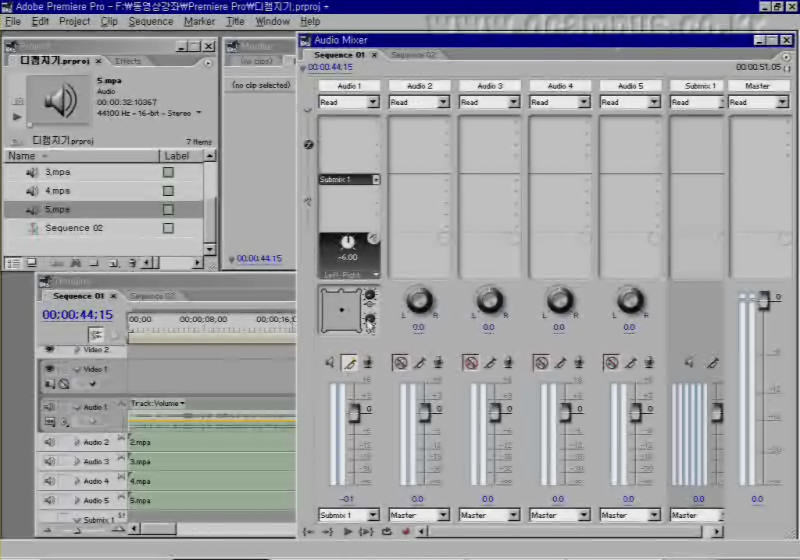Toggle Video 1 track eye visibility
Image resolution: width=800 pixels, height=560 pixels.
tap(49, 369)
